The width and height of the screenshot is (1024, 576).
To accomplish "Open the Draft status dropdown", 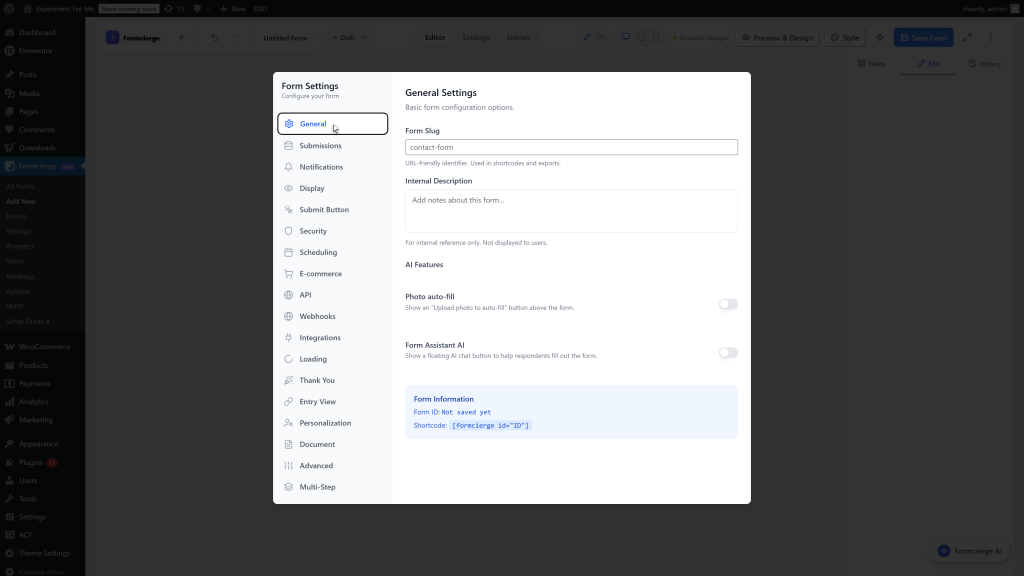I will 349,37.
